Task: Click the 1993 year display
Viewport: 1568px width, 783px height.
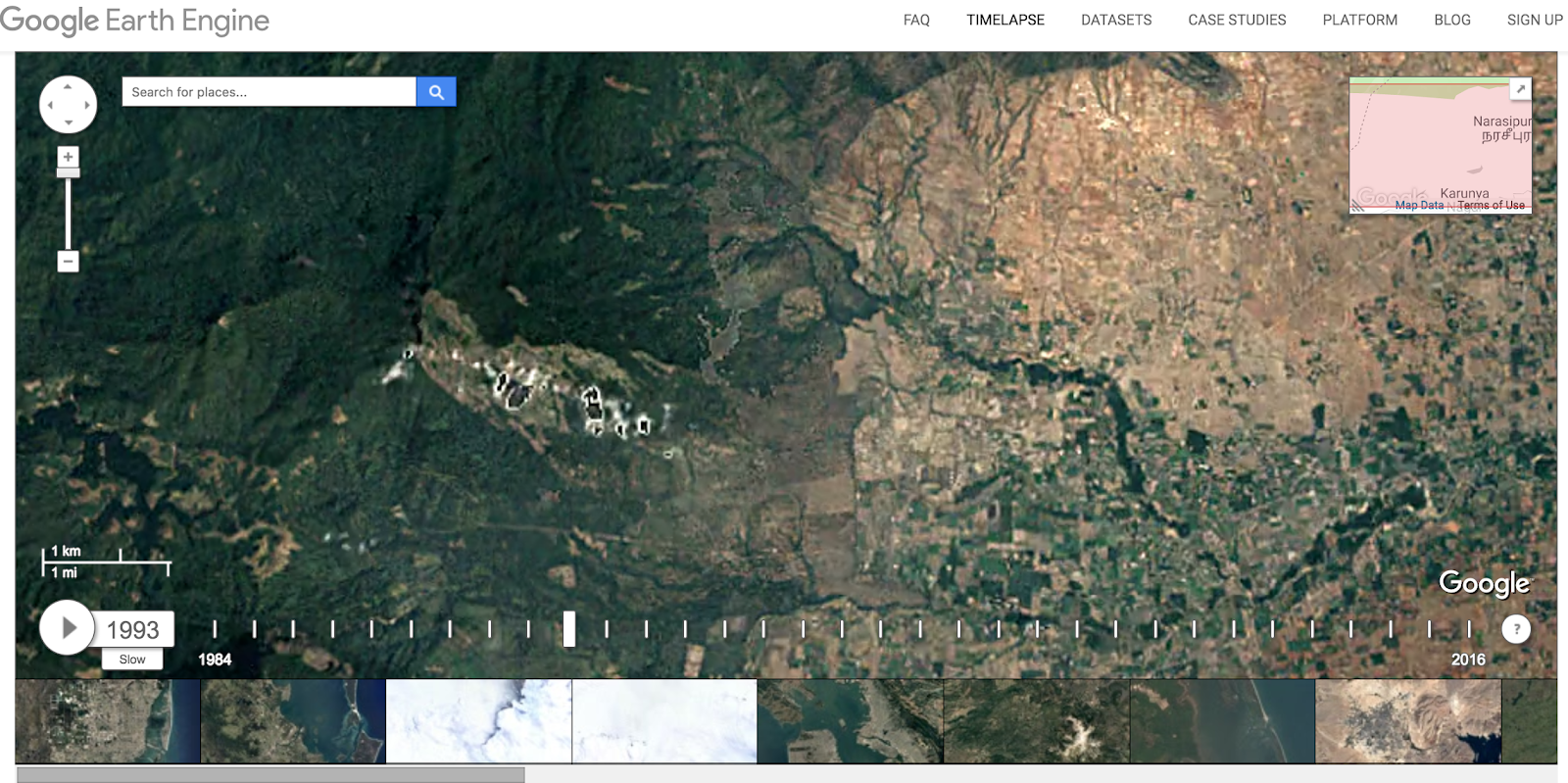Action: click(x=132, y=629)
